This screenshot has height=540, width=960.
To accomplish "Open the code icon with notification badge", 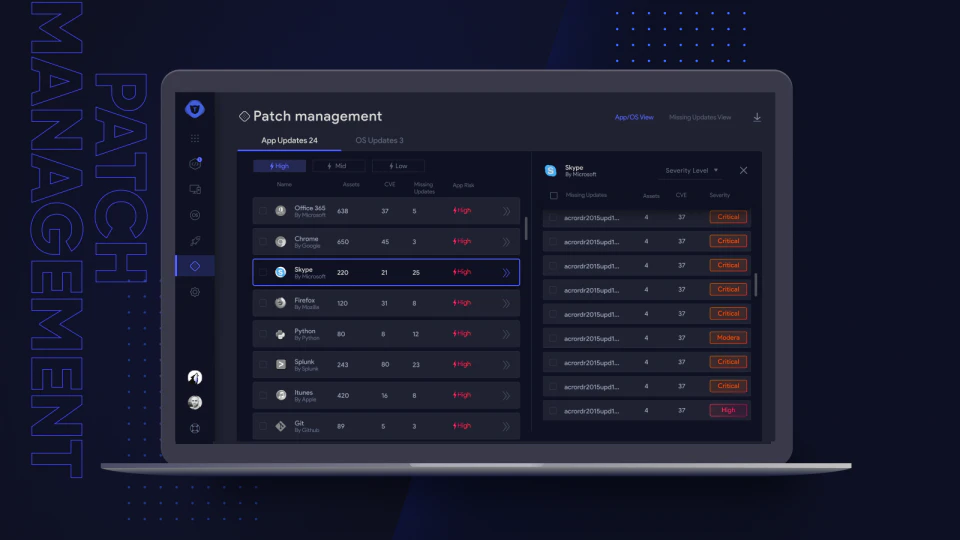I will 195,163.
